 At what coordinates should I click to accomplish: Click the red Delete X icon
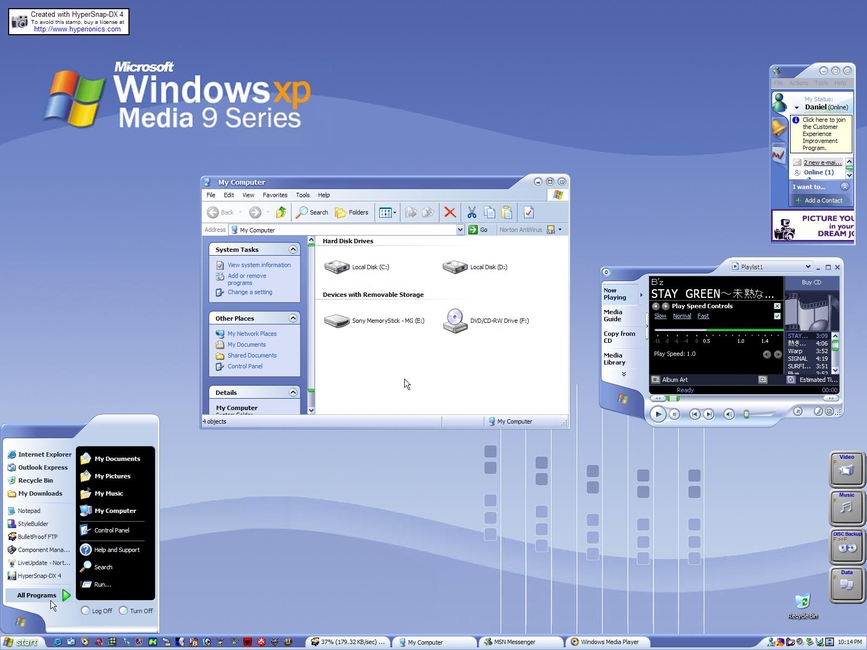(x=450, y=212)
